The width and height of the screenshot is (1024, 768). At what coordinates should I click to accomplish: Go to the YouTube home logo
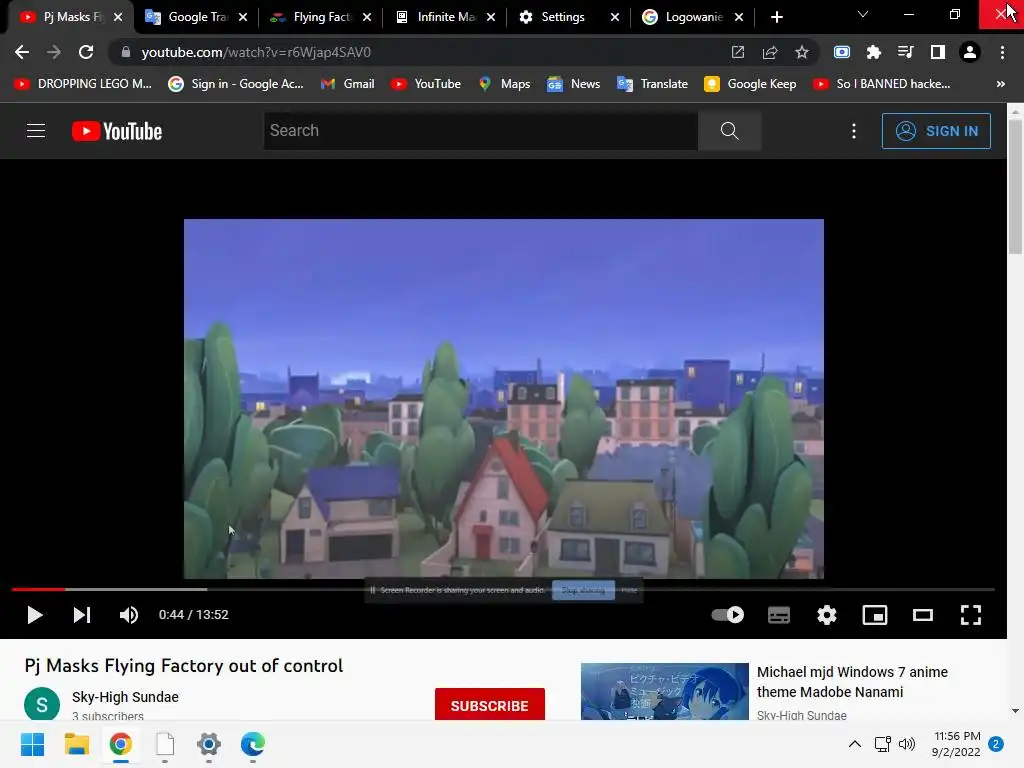(117, 131)
